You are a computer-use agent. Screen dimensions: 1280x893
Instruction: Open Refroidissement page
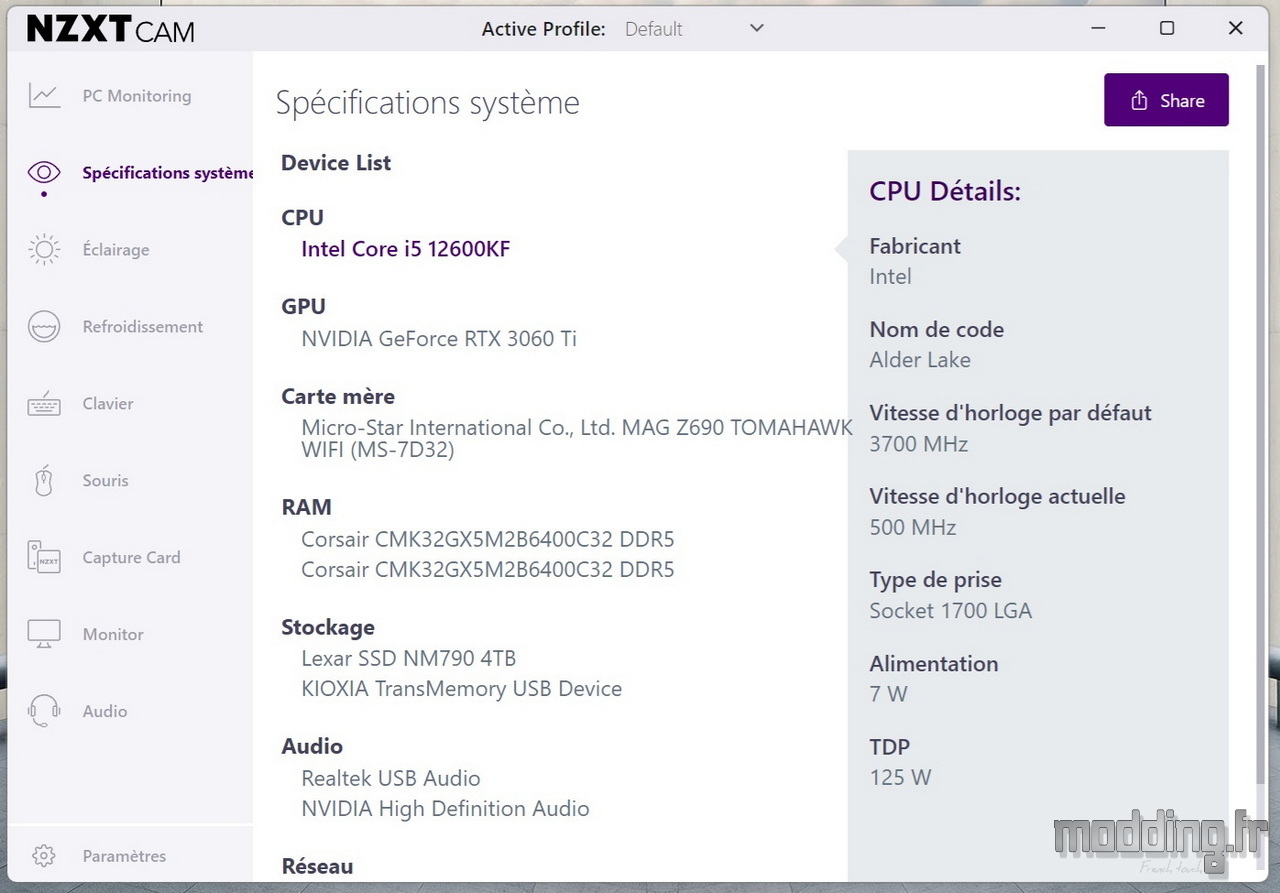(143, 327)
